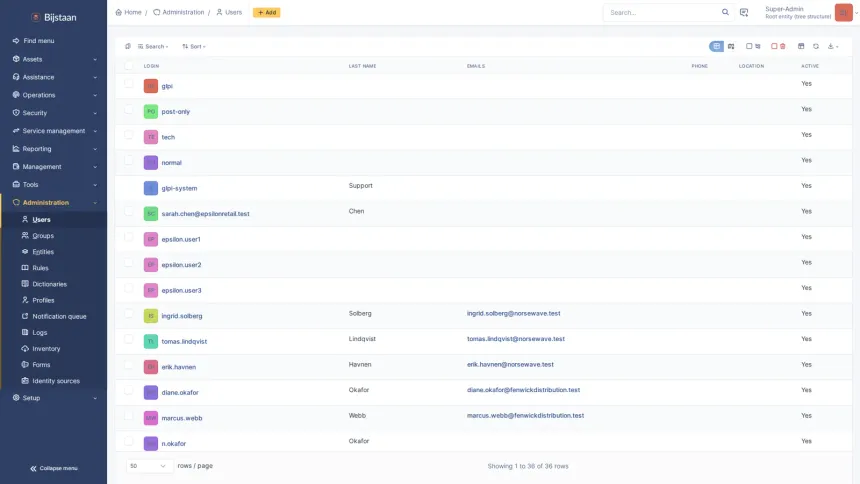
Task: Open the post-only user avatar
Action: pyautogui.click(x=151, y=111)
